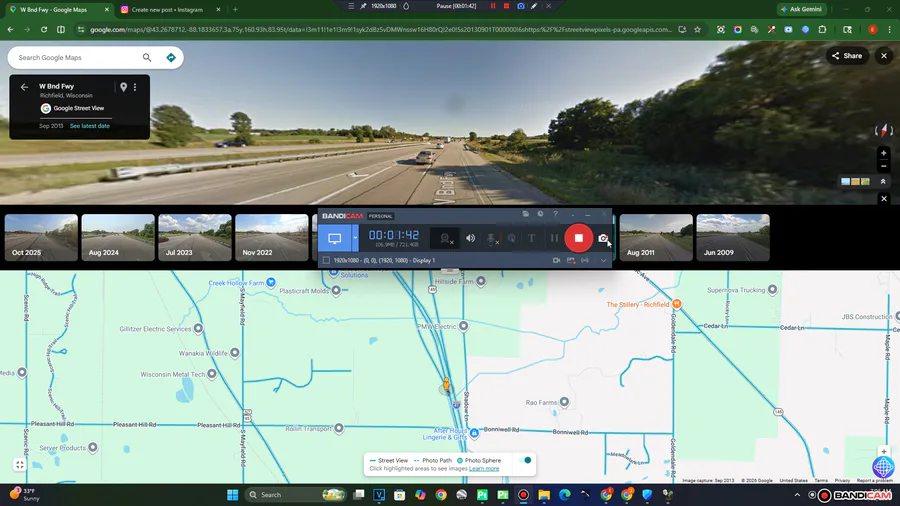Click the Ask Gemini button
Image resolution: width=900 pixels, height=506 pixels.
801,9
